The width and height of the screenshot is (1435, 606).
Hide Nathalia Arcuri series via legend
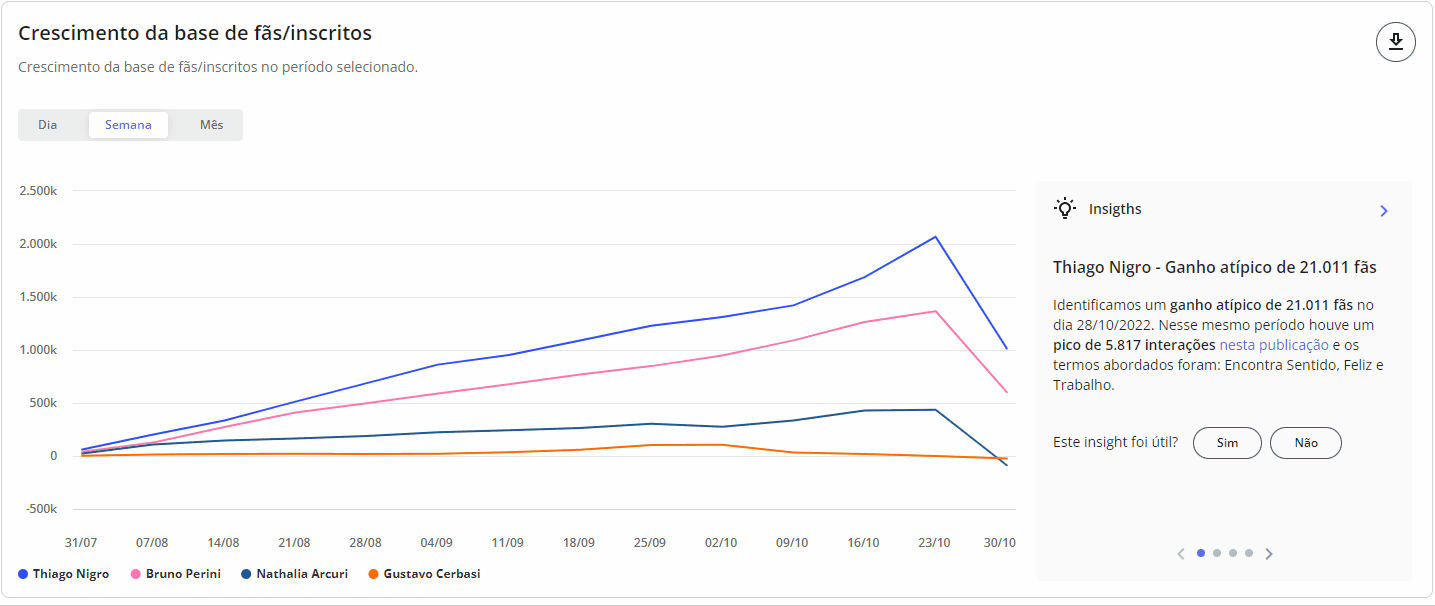[294, 574]
